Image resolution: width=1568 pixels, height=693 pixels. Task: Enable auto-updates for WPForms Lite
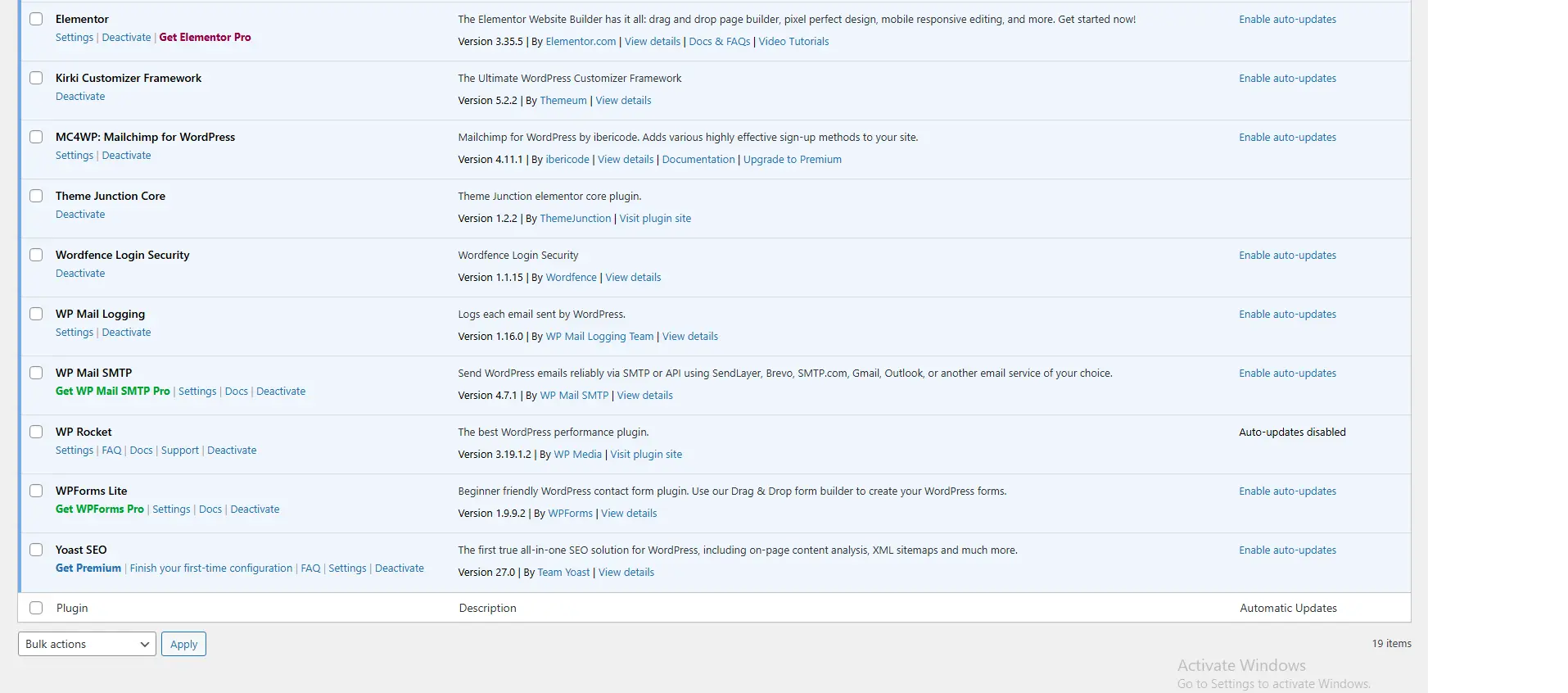click(x=1287, y=491)
